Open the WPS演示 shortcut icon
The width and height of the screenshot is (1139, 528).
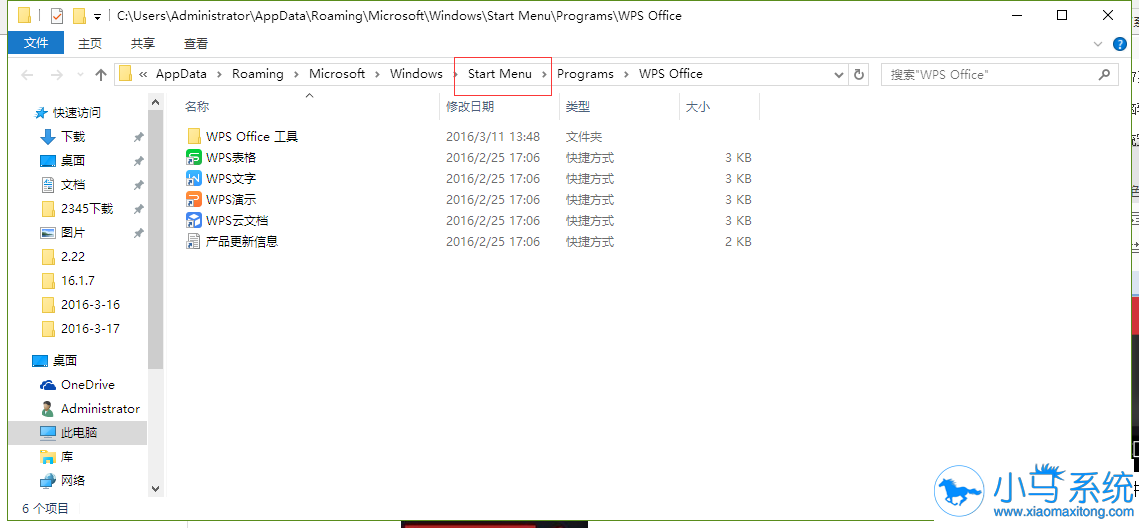tap(194, 199)
